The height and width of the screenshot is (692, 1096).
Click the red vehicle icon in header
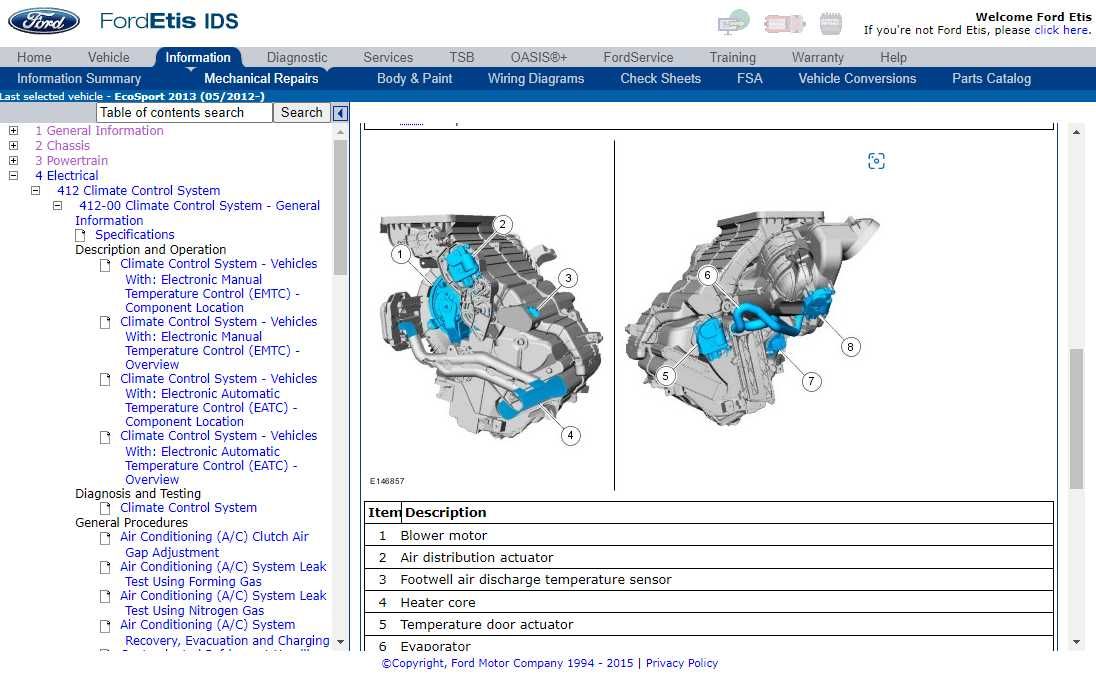[x=784, y=24]
